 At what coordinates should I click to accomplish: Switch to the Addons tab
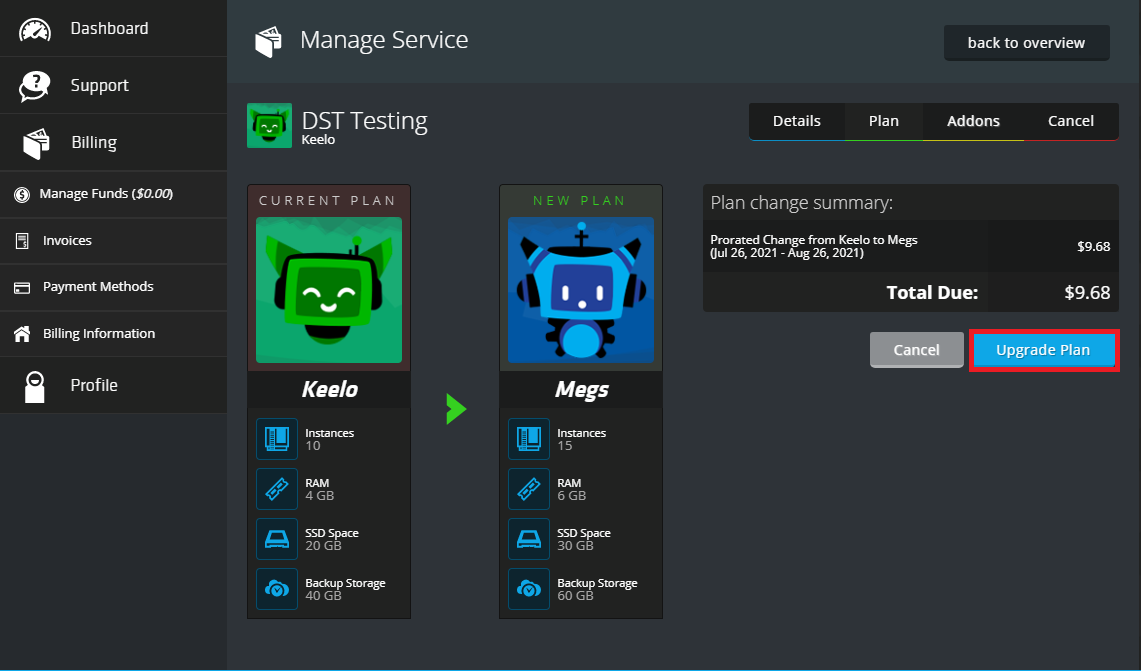point(973,122)
